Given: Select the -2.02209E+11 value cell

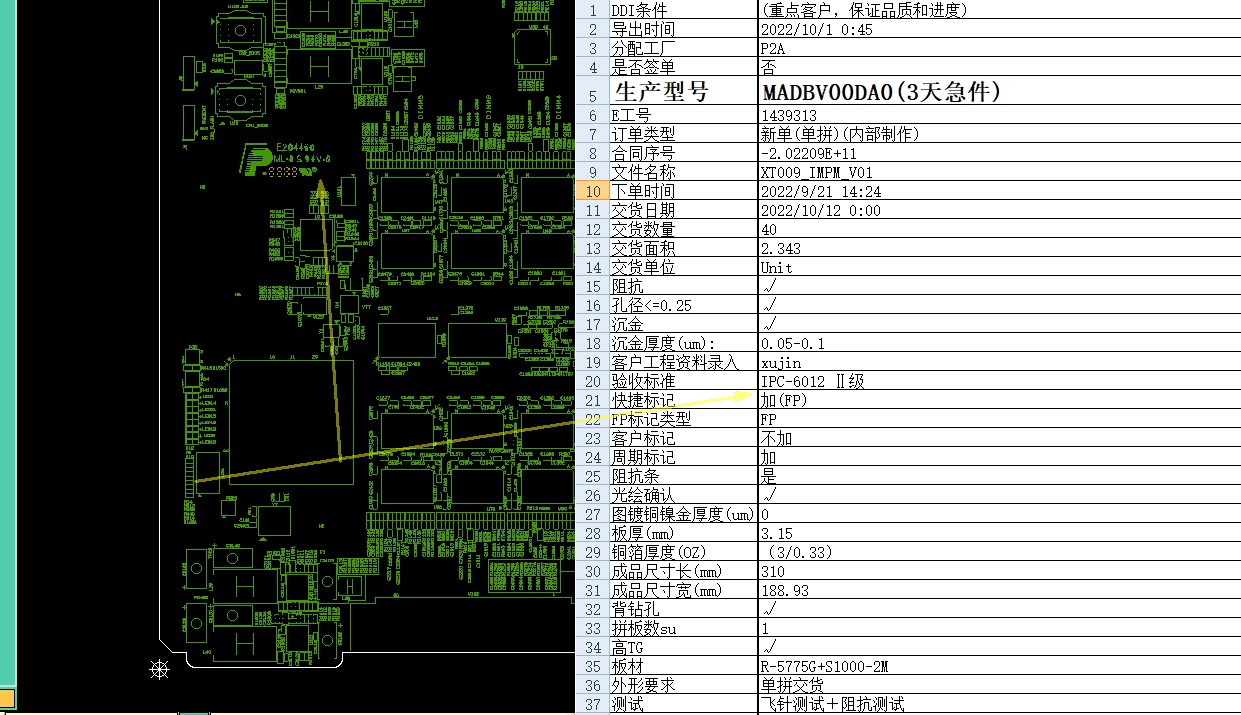Looking at the screenshot, I should [x=999, y=153].
